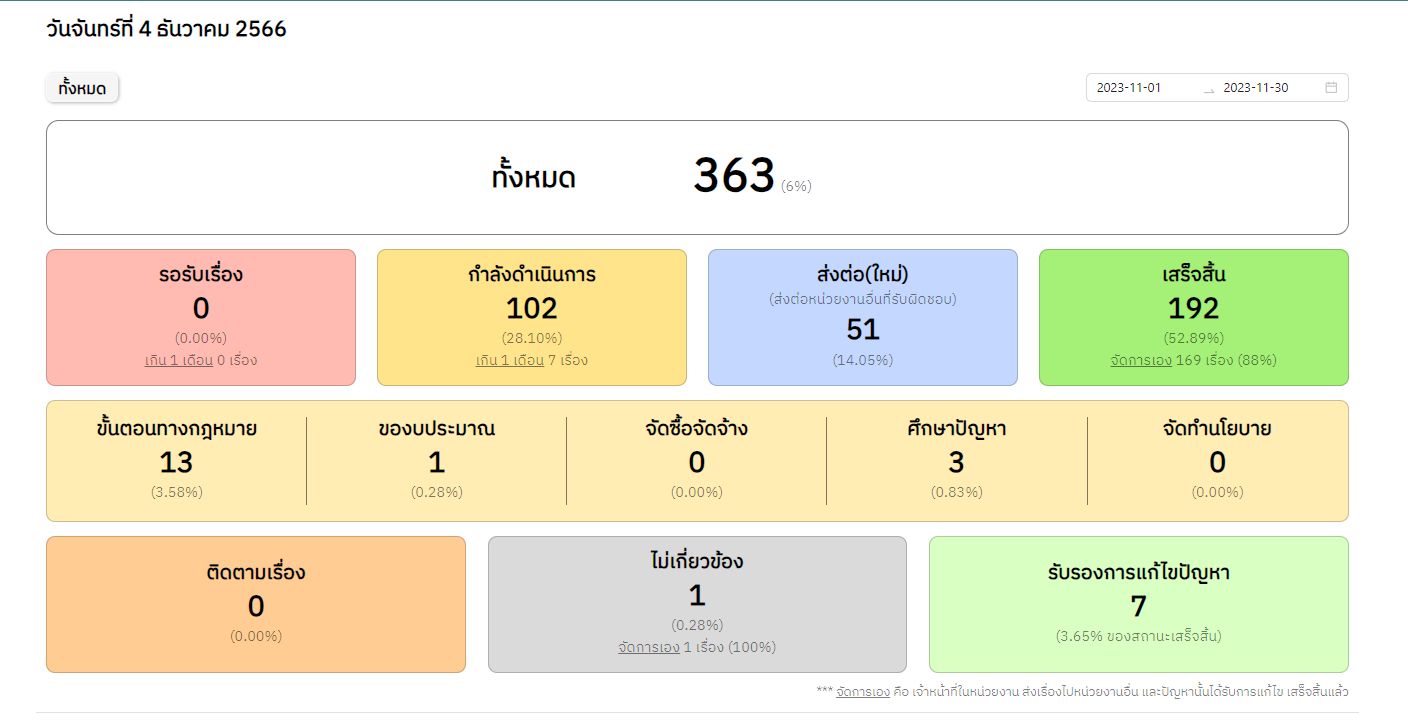1408x726 pixels.
Task: Select the ของบประมาณ section
Action: 436,460
